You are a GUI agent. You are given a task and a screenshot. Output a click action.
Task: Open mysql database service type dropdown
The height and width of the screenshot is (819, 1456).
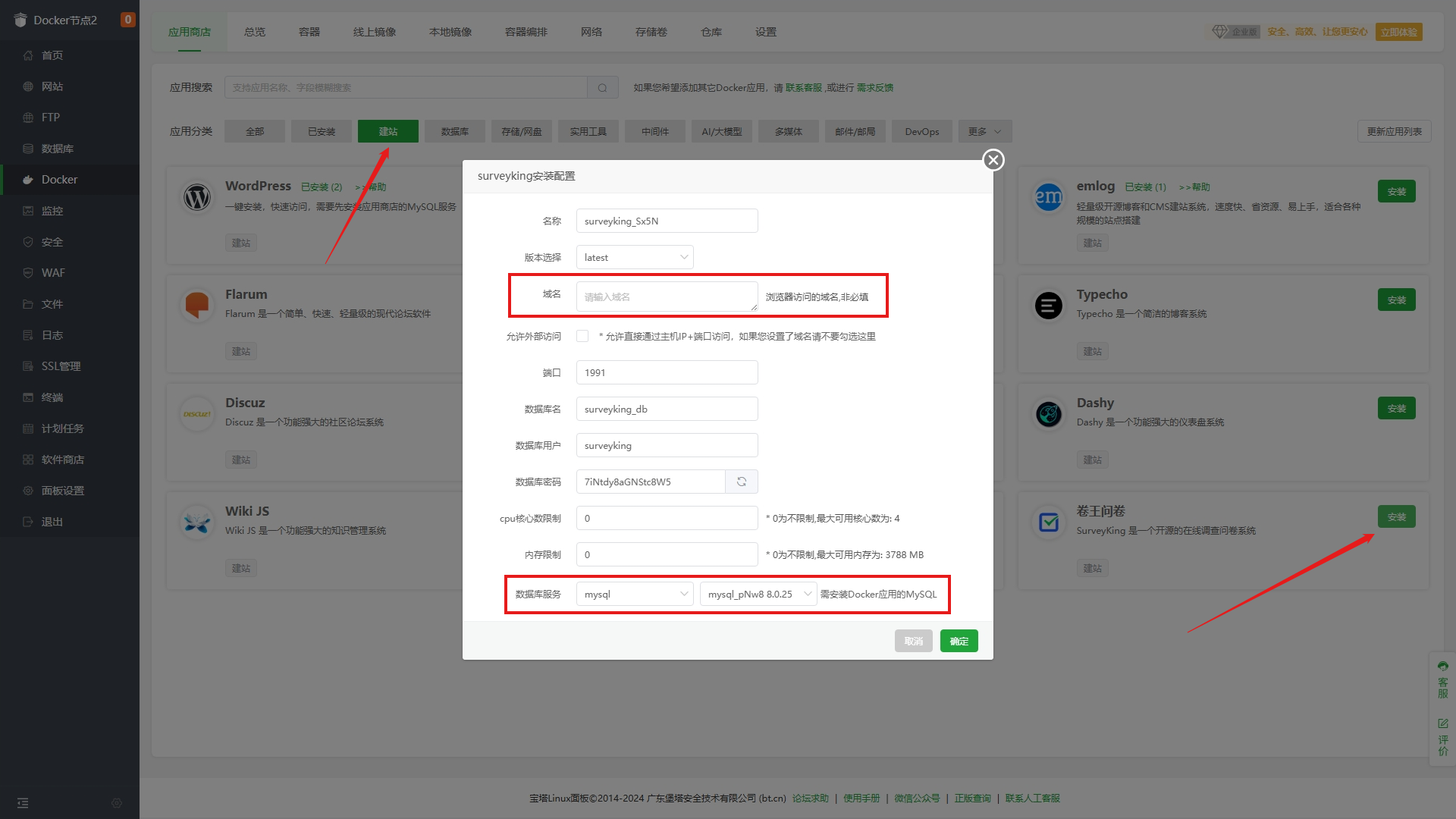635,594
